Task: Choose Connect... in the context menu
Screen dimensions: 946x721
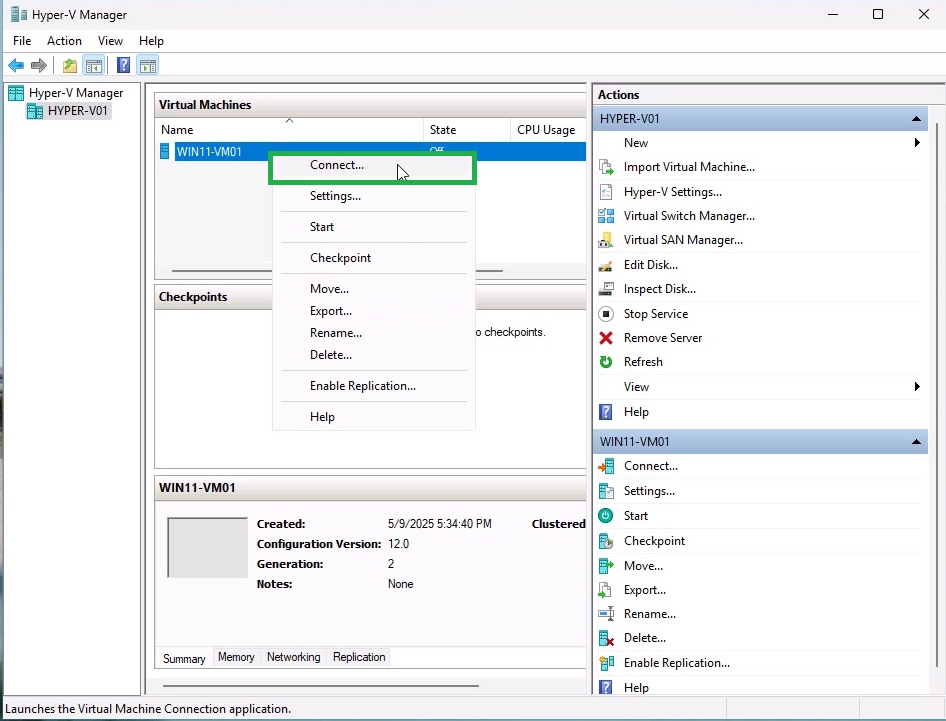Action: pyautogui.click(x=373, y=165)
